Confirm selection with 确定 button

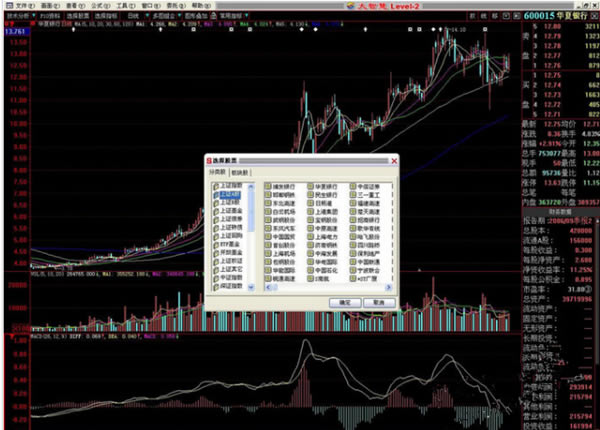(x=345, y=303)
